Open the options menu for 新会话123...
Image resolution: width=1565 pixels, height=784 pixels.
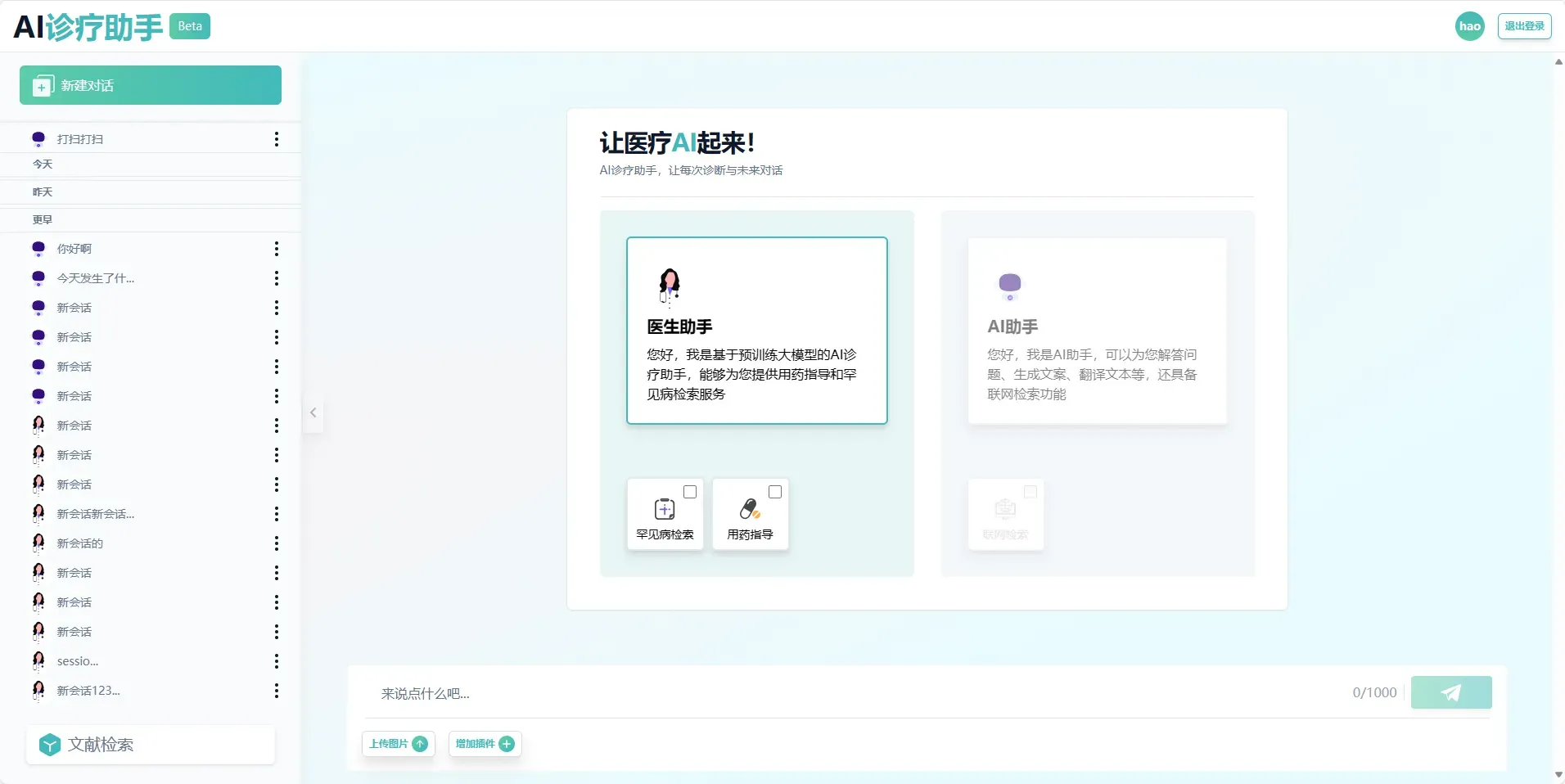click(277, 691)
